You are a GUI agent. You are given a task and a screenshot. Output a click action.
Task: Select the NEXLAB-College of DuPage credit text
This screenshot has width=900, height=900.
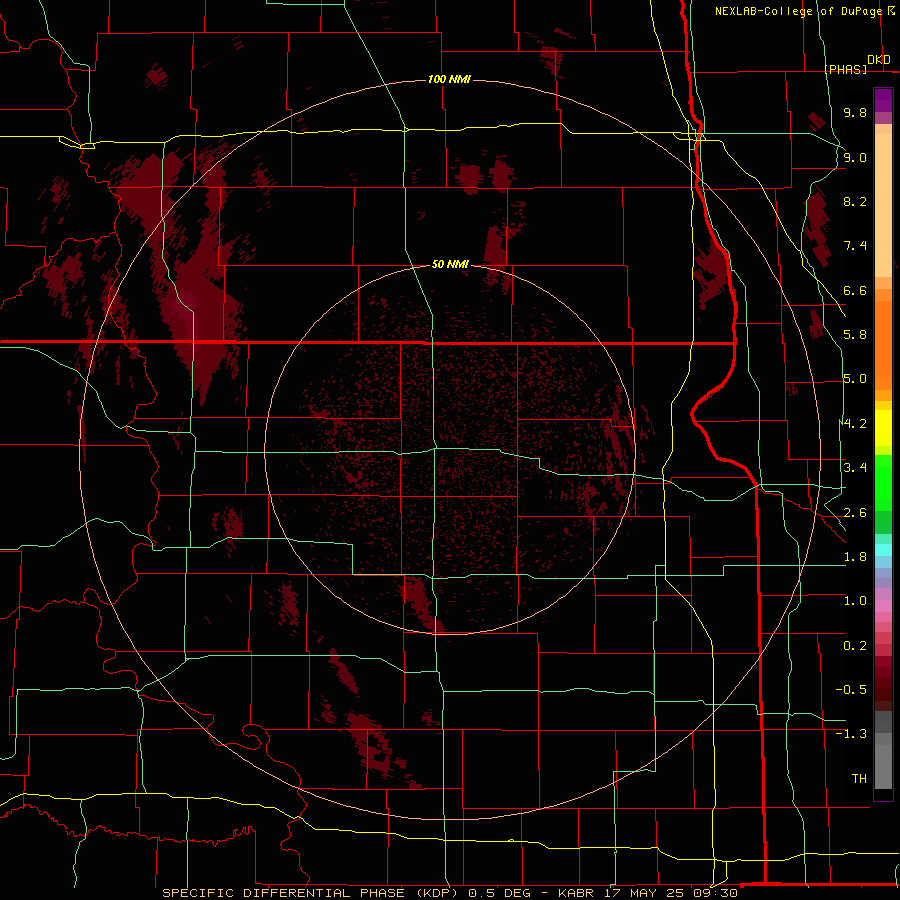click(x=798, y=11)
